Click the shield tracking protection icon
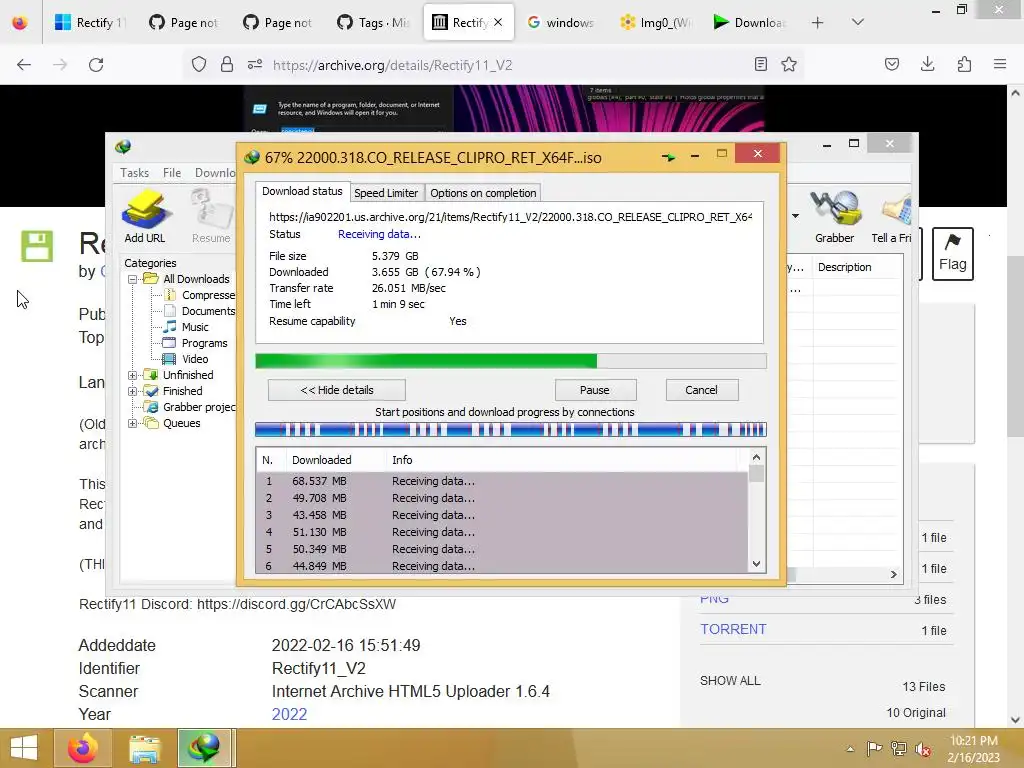1024x768 pixels. pyautogui.click(x=199, y=65)
